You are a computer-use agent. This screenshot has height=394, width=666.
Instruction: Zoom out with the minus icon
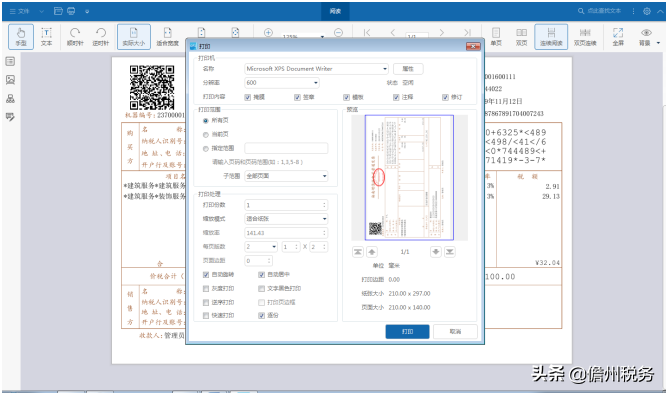[339, 32]
